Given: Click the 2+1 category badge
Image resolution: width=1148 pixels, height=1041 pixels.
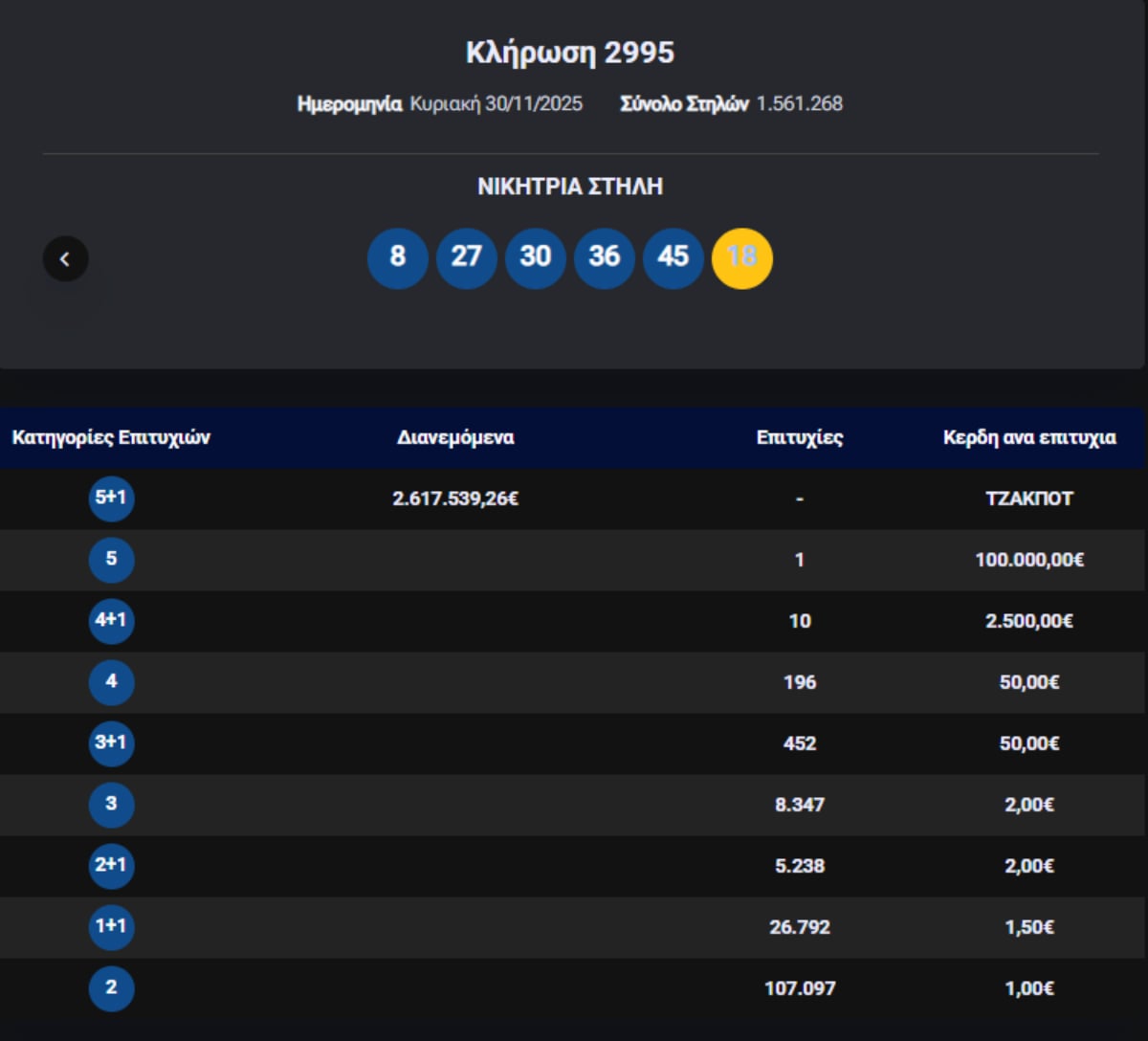Looking at the screenshot, I should coord(111,866).
